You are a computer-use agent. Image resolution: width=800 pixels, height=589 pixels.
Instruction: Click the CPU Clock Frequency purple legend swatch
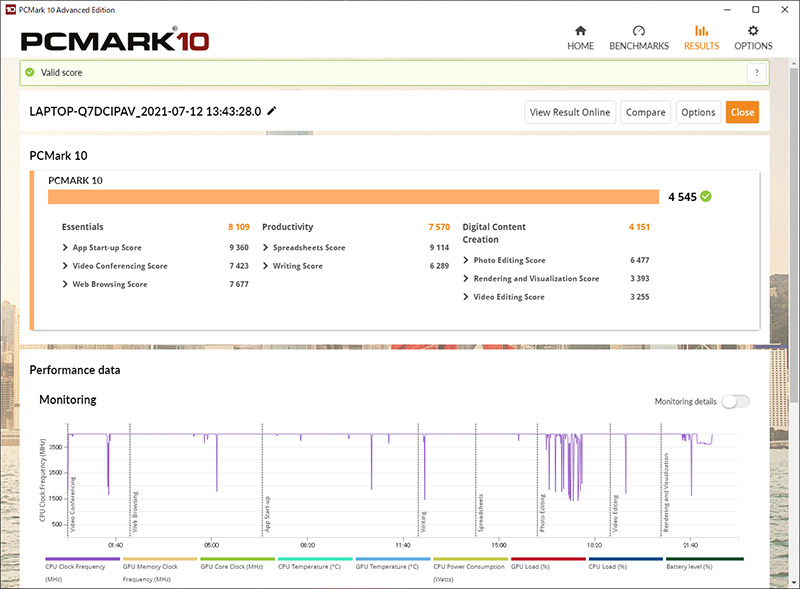[x=82, y=559]
